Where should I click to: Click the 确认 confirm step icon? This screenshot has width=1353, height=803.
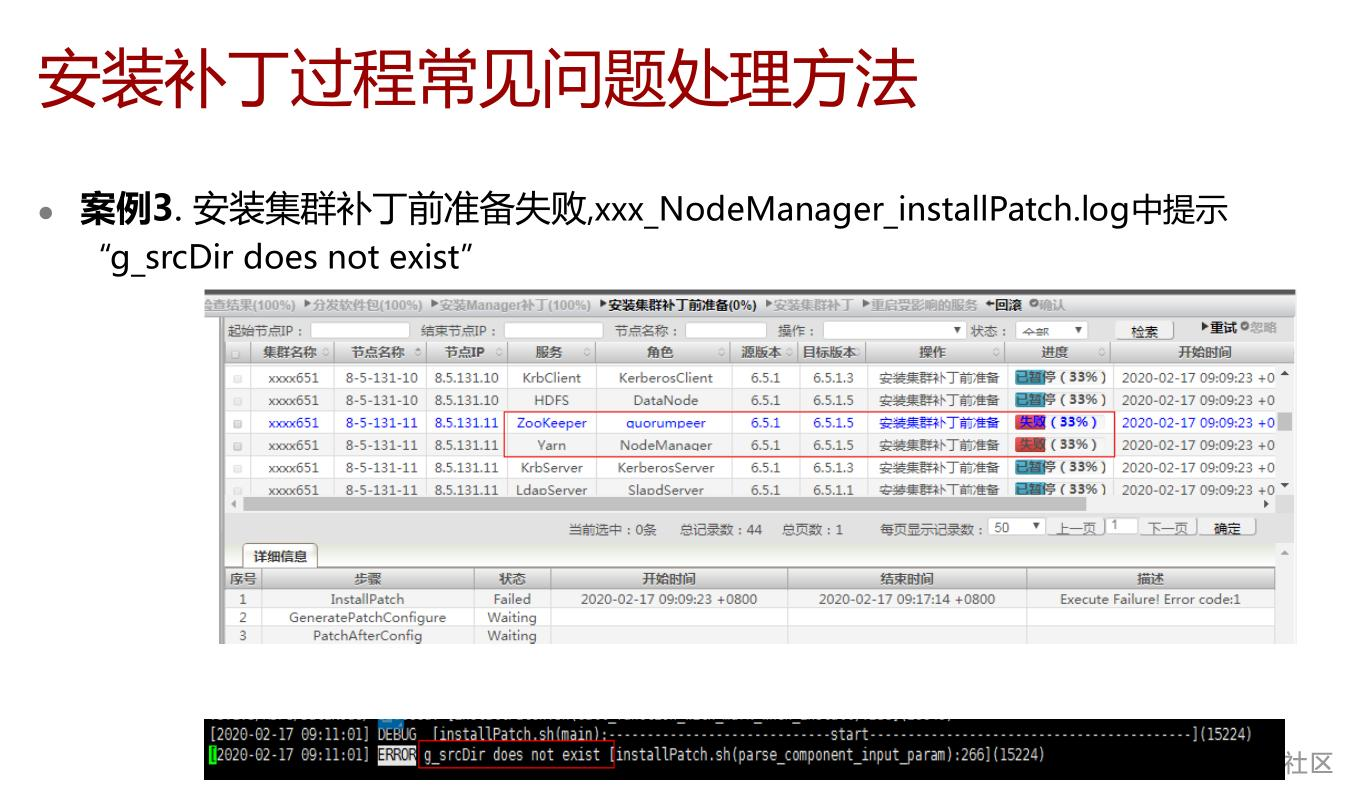(x=1033, y=304)
